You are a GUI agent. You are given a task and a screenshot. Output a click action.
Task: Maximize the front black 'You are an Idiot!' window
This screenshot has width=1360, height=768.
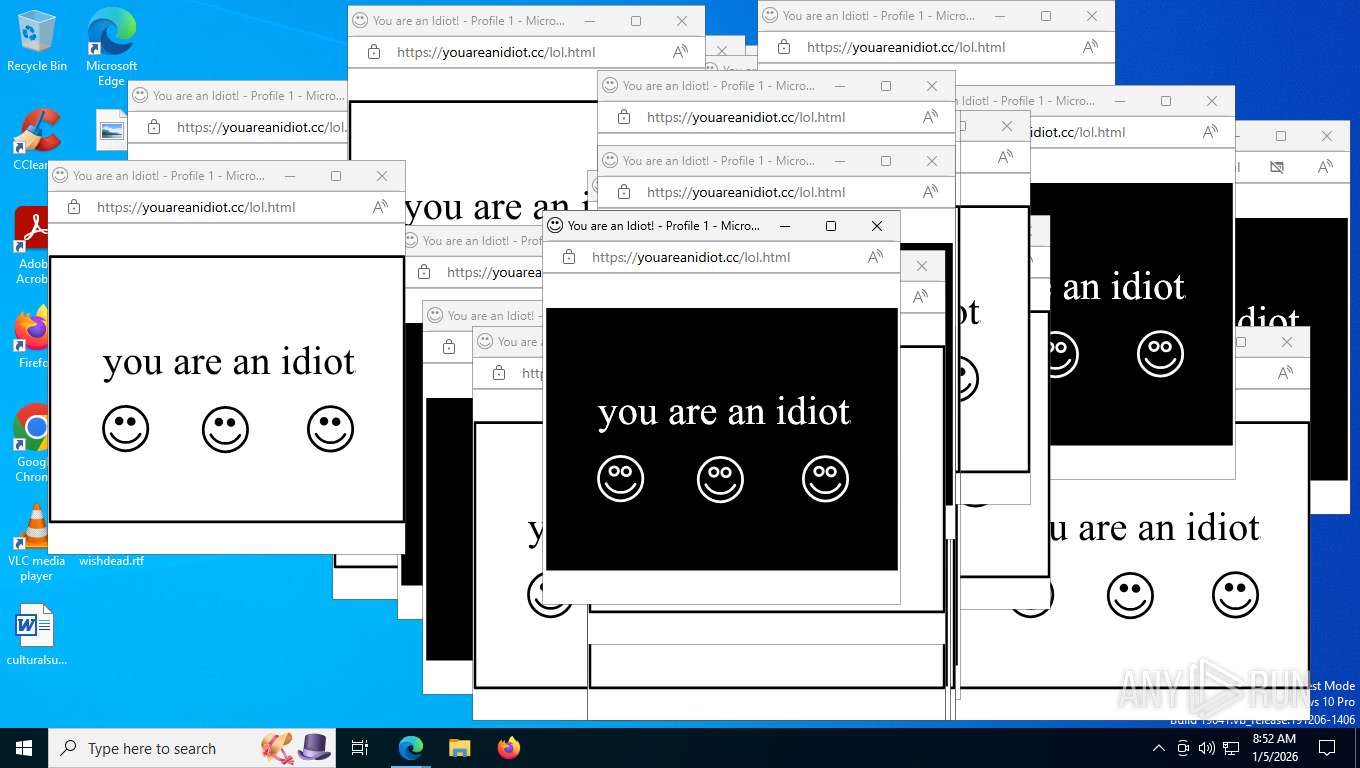830,226
